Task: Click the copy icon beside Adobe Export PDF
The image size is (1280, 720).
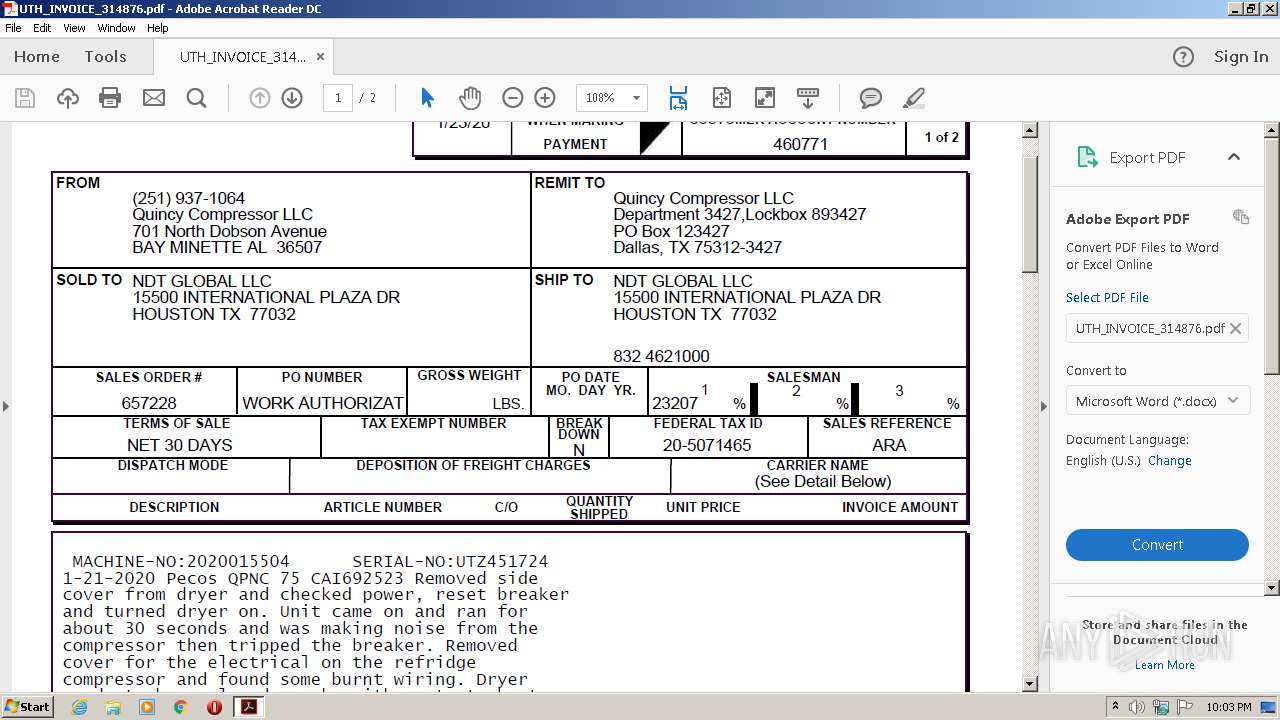Action: tap(1241, 217)
